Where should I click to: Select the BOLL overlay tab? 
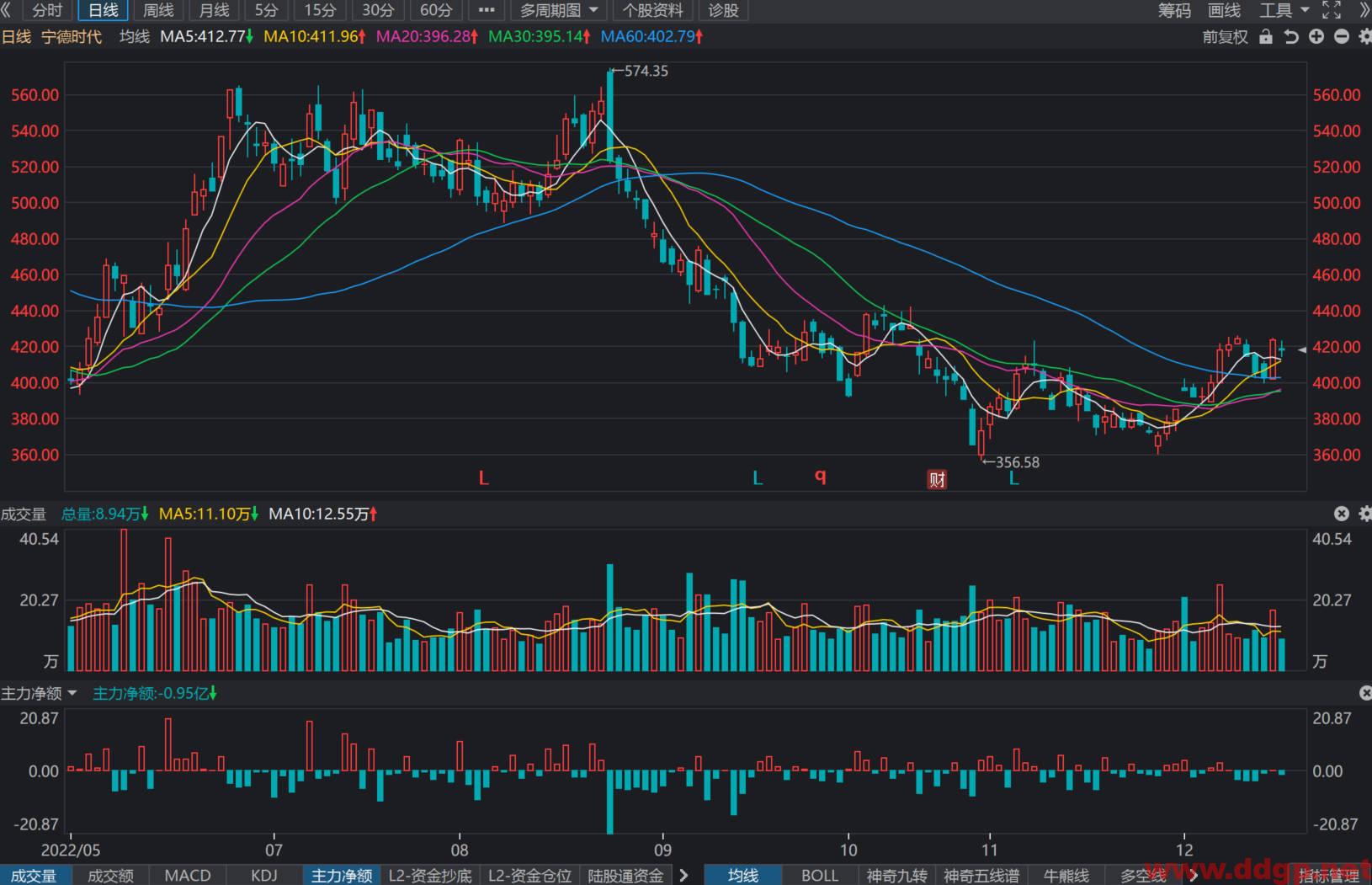[819, 875]
